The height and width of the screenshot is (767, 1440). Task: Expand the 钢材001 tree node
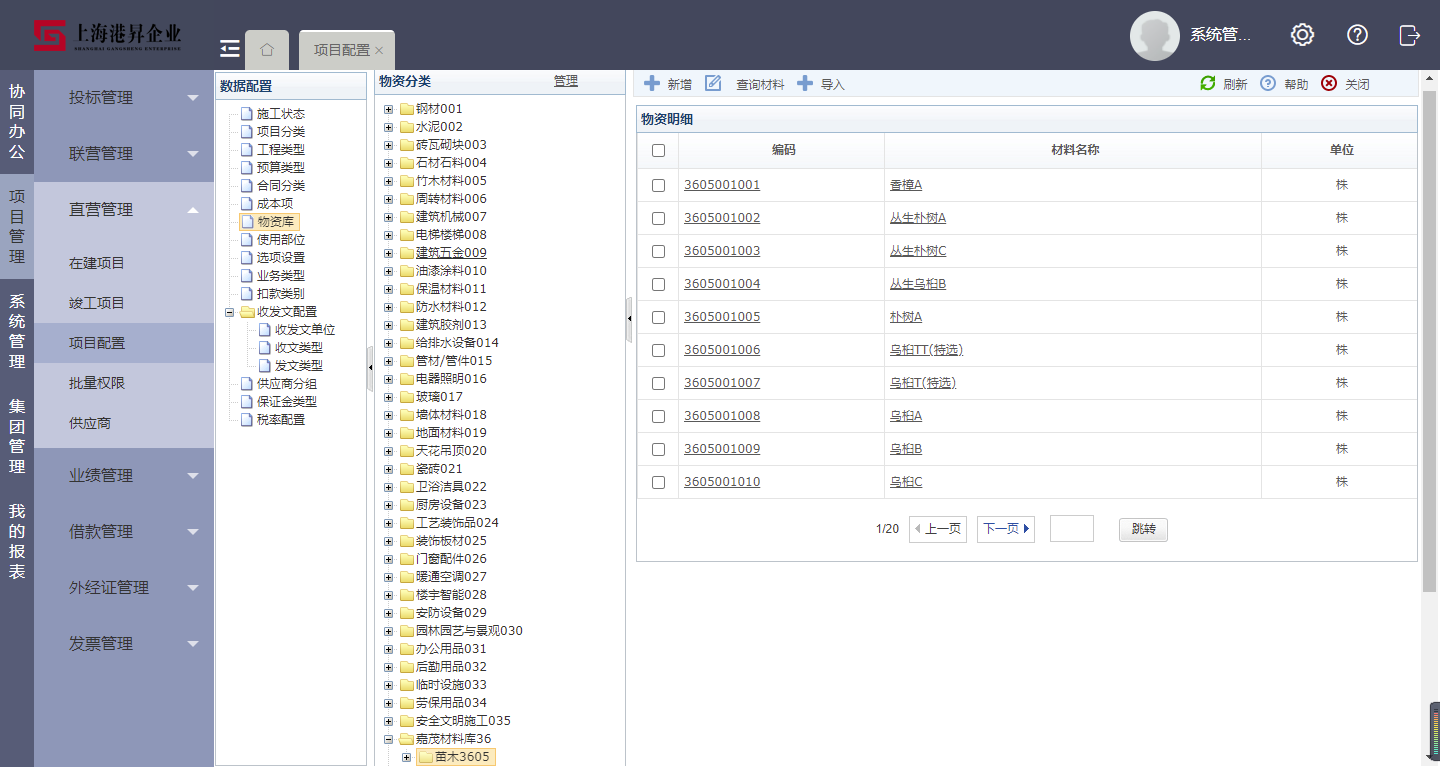[389, 109]
